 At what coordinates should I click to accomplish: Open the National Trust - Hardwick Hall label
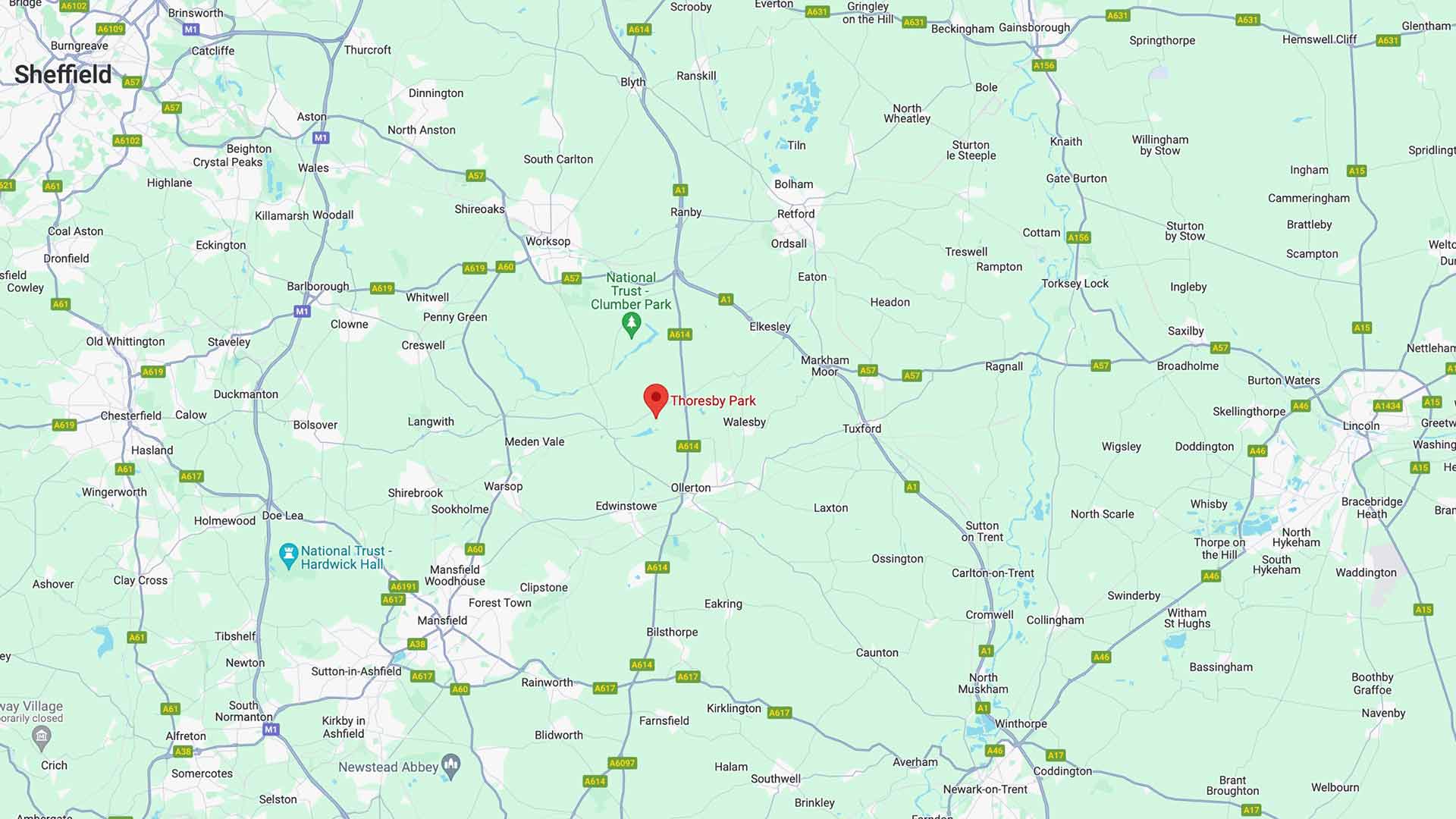(x=346, y=557)
